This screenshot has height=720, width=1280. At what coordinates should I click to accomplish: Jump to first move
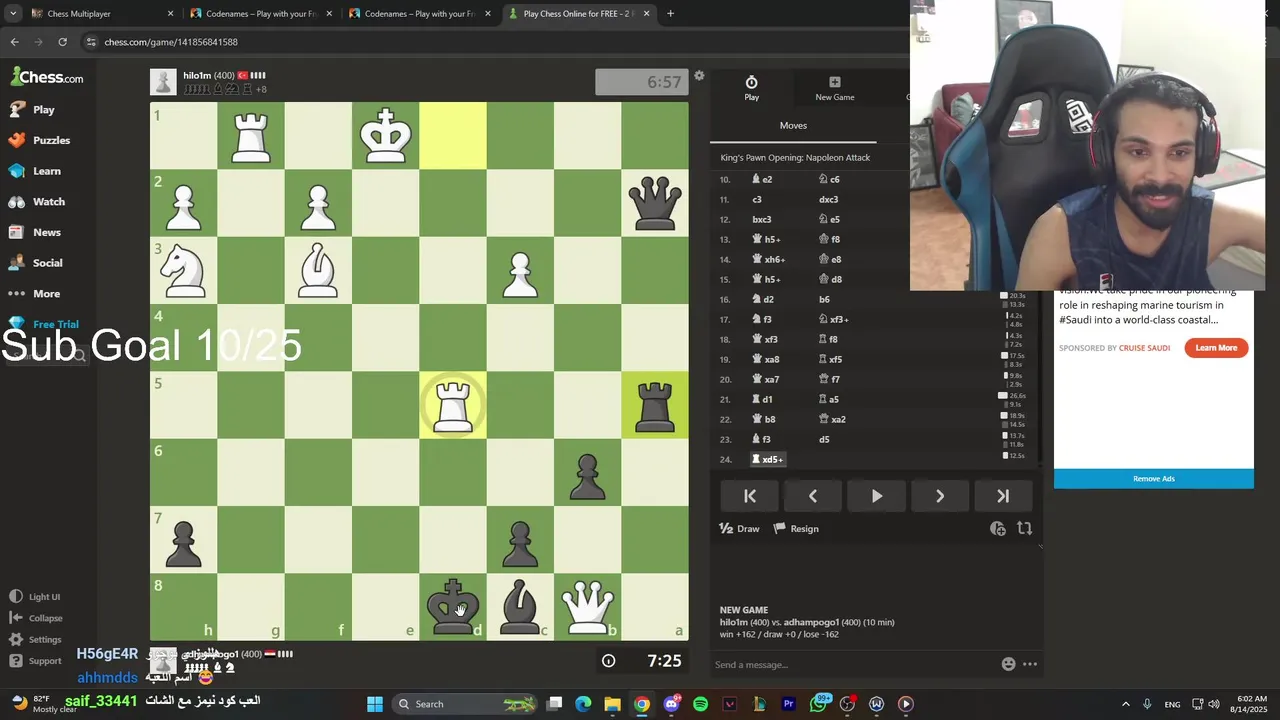[x=750, y=496]
